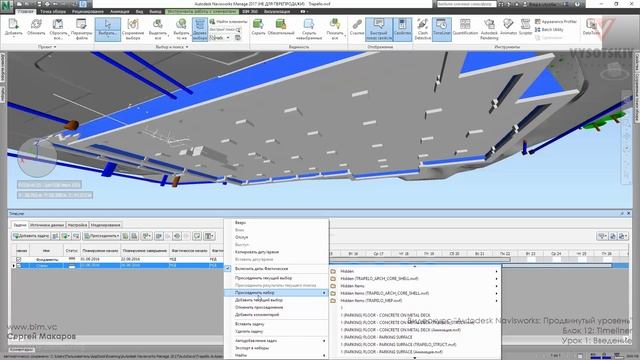Choose Присоединить текущий выбор menu entry

[x=263, y=278]
